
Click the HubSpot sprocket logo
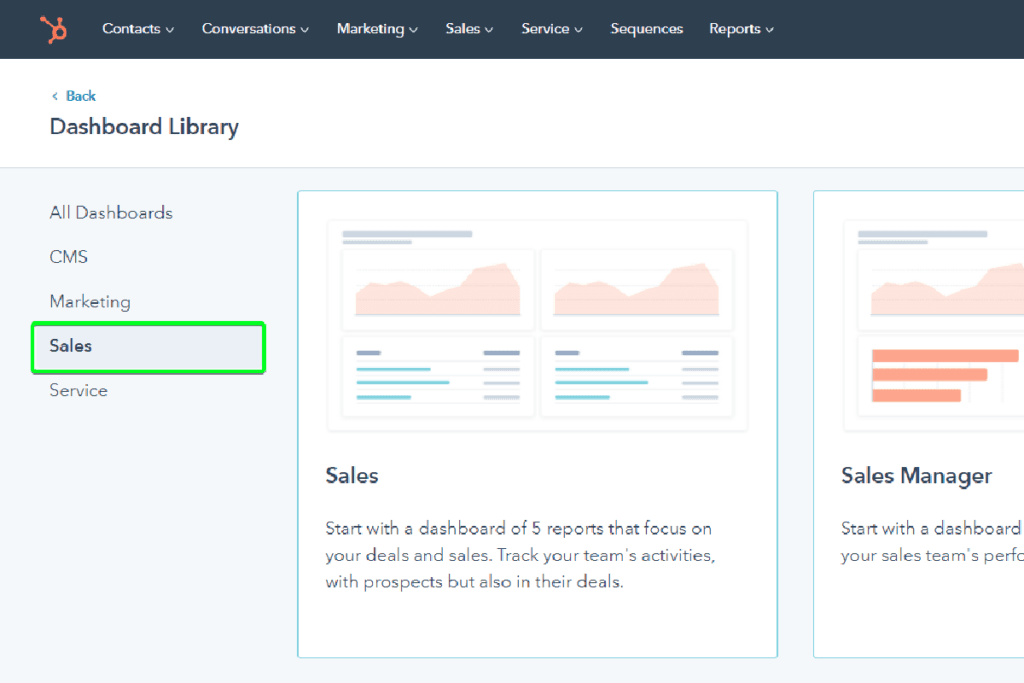(54, 29)
